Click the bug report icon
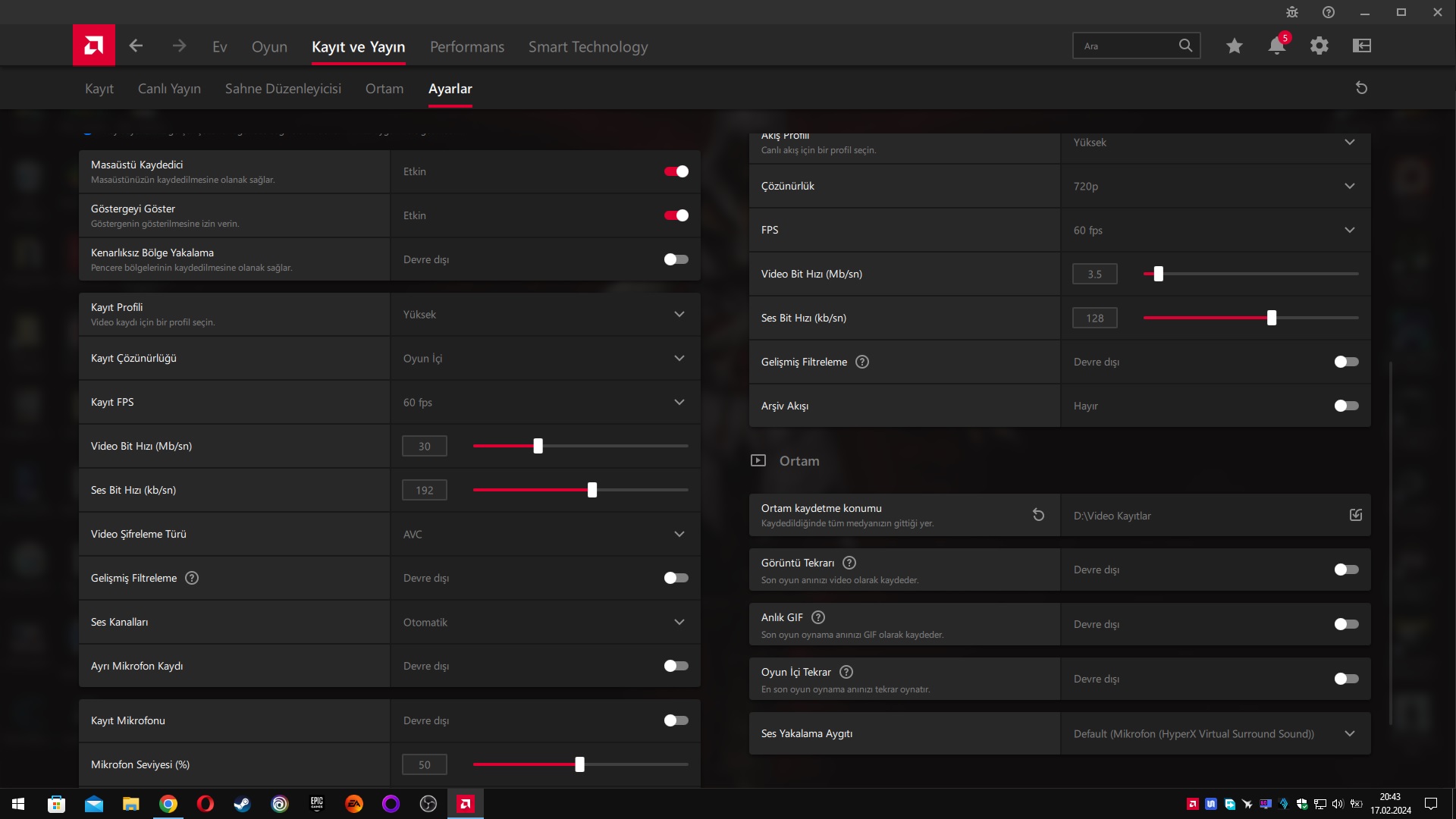Viewport: 1456px width, 819px height. point(1292,12)
